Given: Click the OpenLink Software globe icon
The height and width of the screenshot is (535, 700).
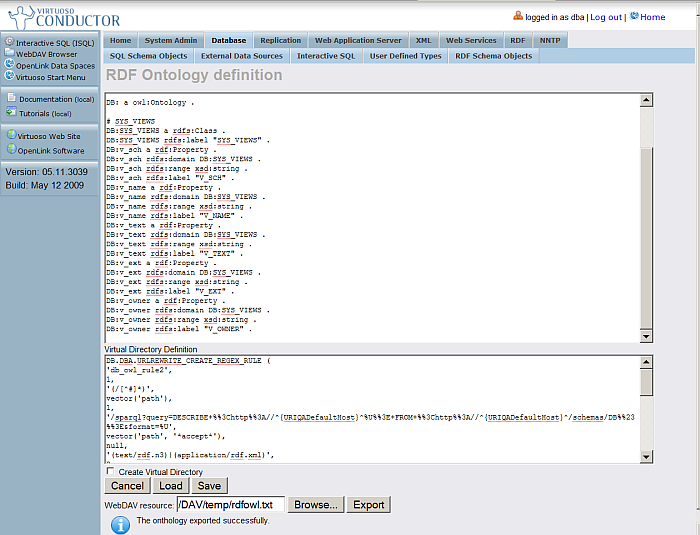Looking at the screenshot, I should point(12,149).
